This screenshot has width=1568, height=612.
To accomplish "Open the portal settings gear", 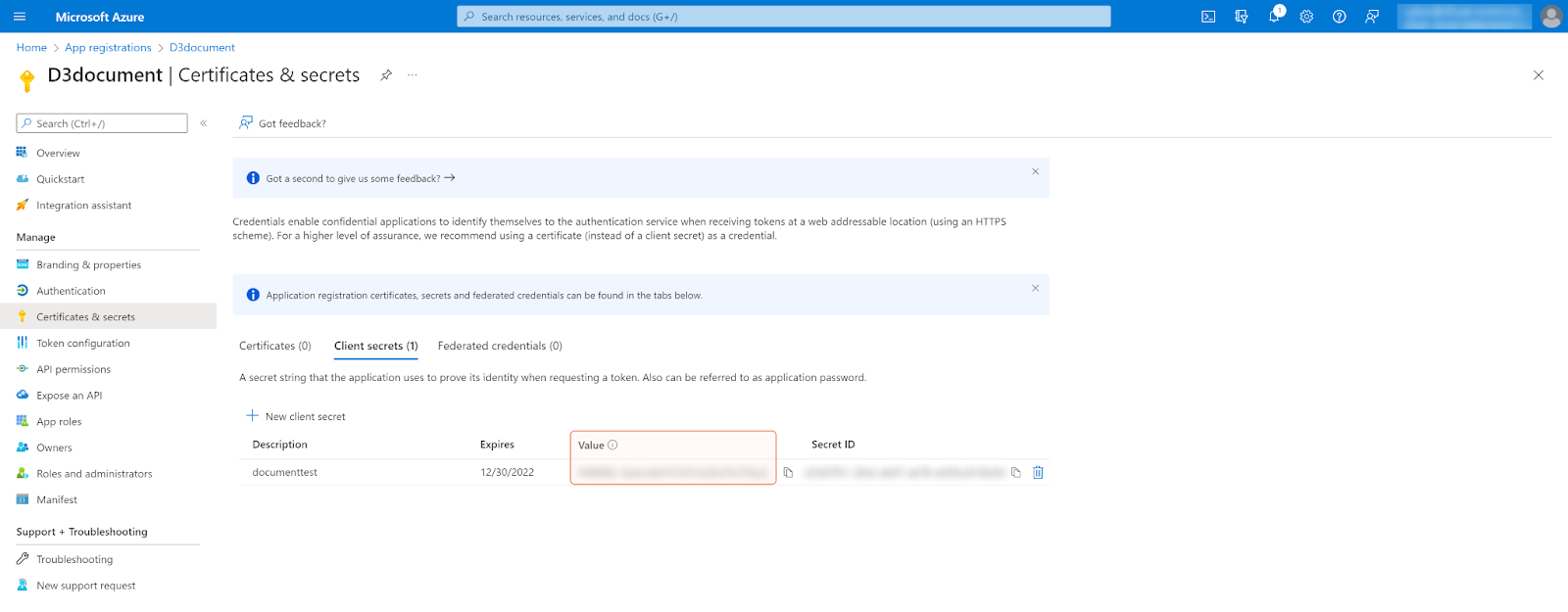I will click(x=1306, y=17).
